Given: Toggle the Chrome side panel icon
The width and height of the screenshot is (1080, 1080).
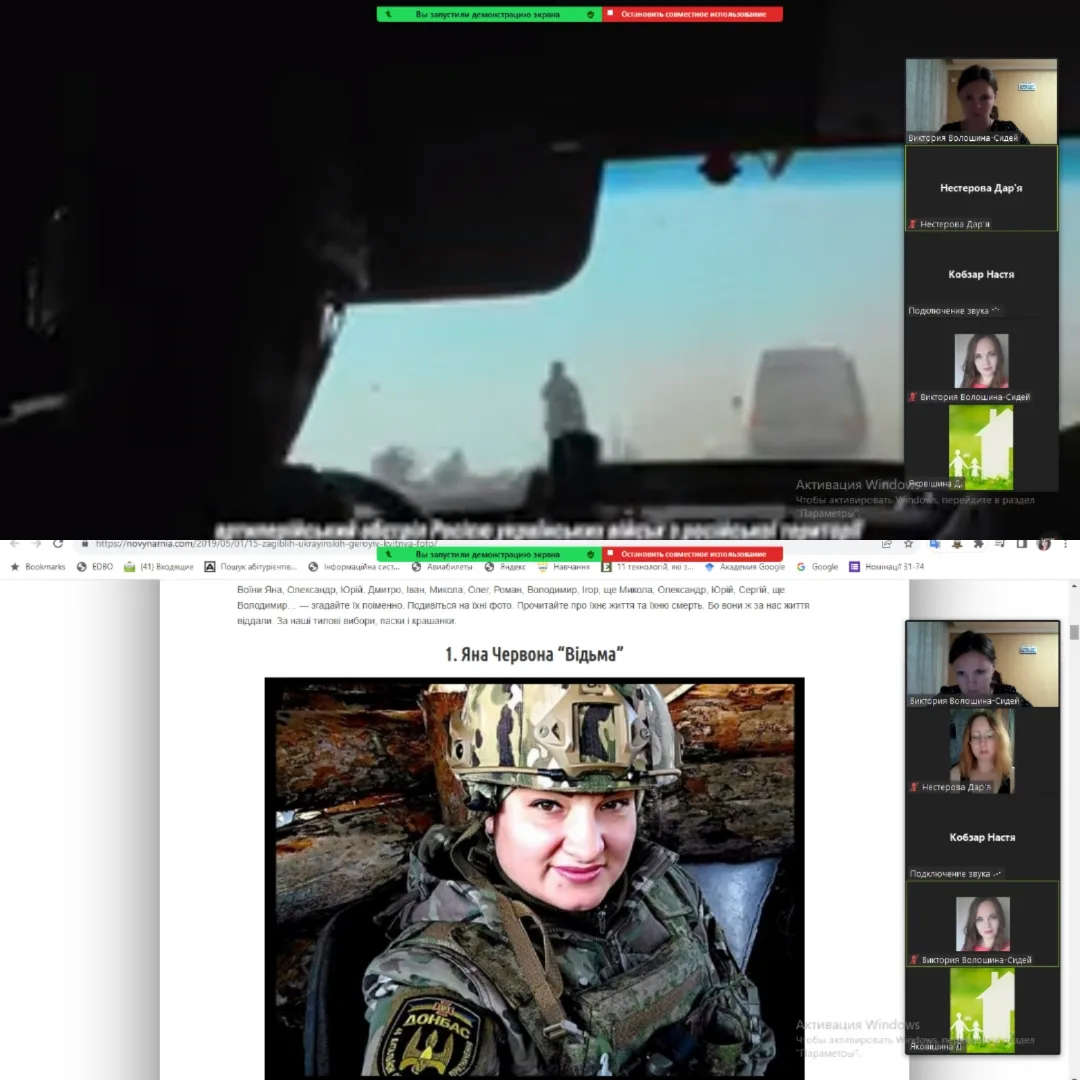Looking at the screenshot, I should (1021, 544).
